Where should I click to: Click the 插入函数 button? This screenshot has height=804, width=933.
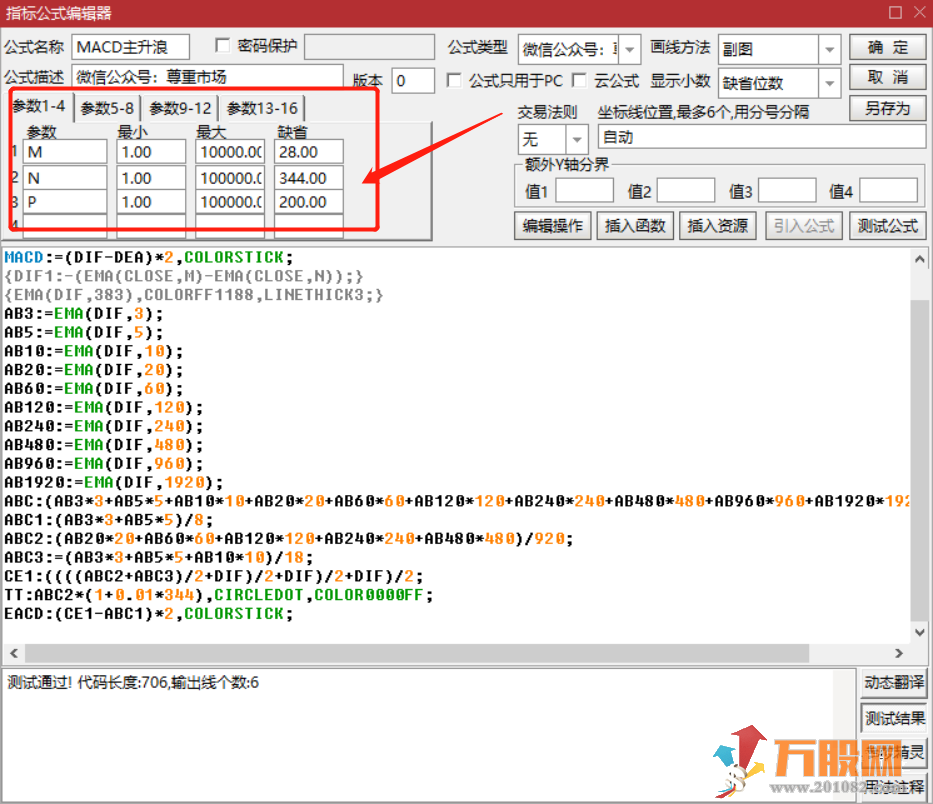[x=635, y=226]
